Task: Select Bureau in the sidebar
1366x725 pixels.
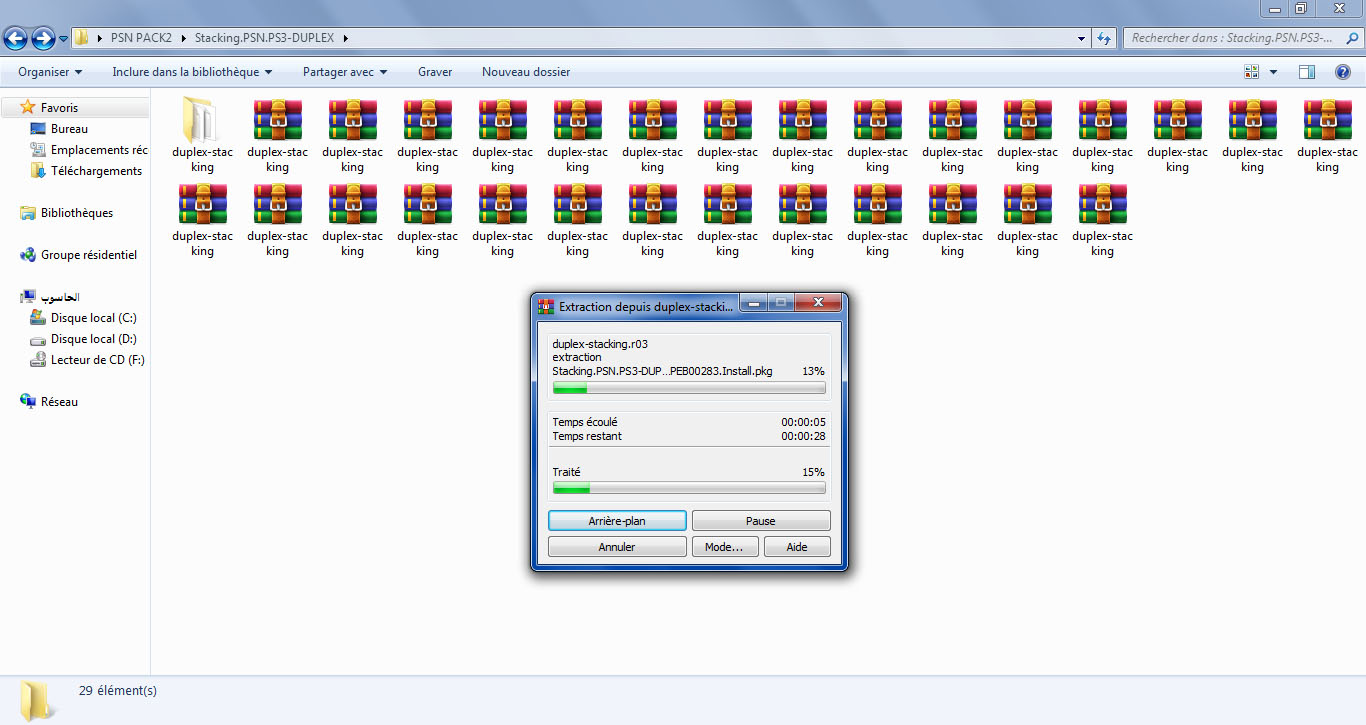Action: pyautogui.click(x=69, y=129)
